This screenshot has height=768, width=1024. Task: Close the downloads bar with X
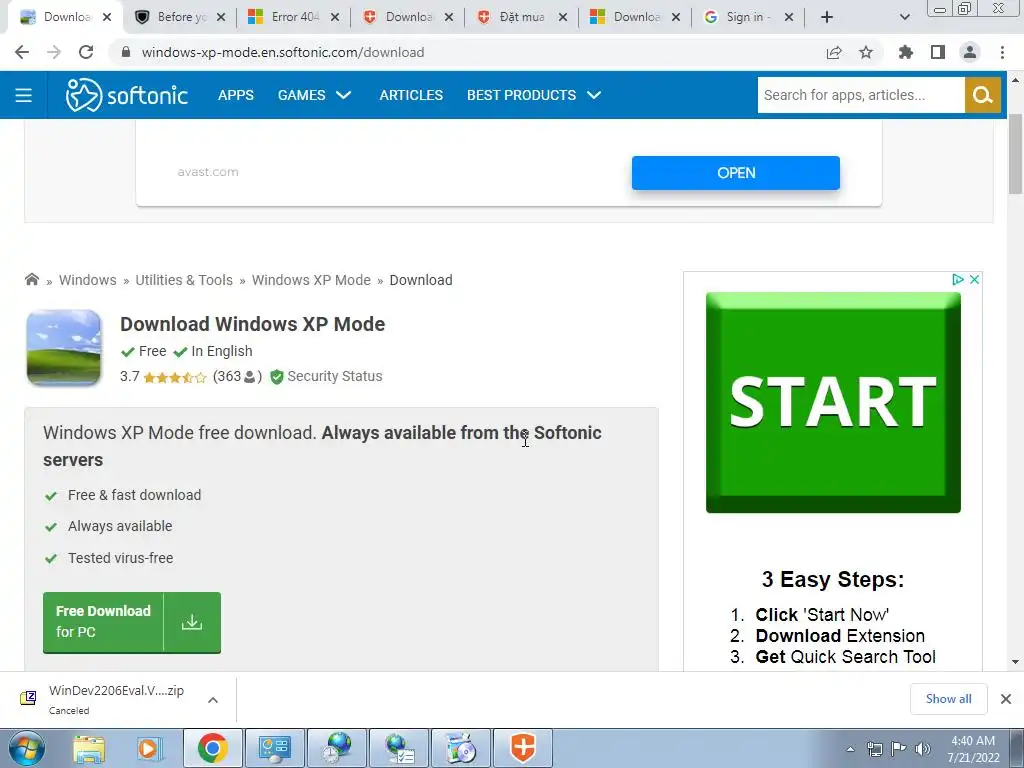pyautogui.click(x=1006, y=699)
